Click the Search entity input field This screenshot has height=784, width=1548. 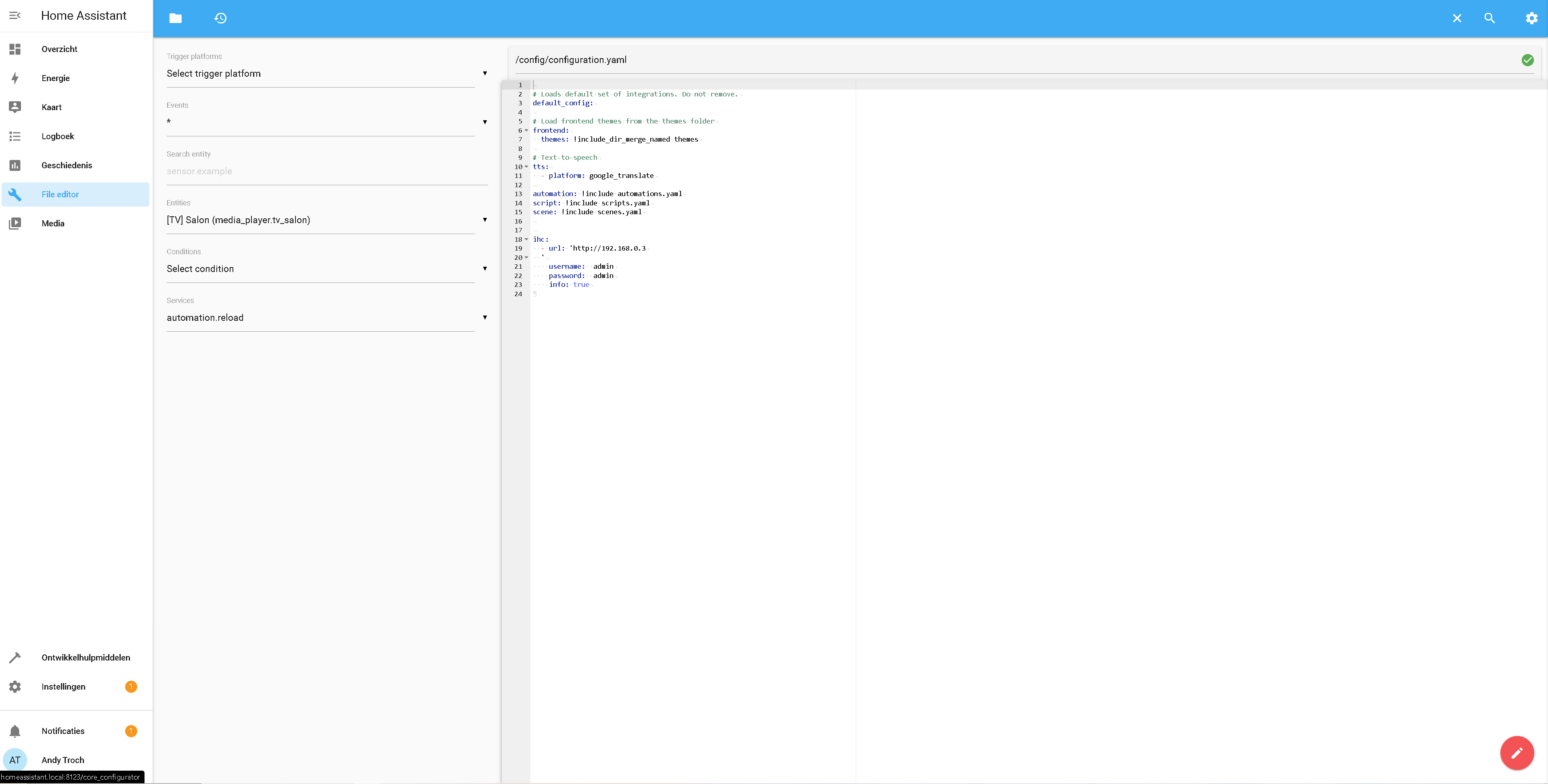pyautogui.click(x=326, y=171)
